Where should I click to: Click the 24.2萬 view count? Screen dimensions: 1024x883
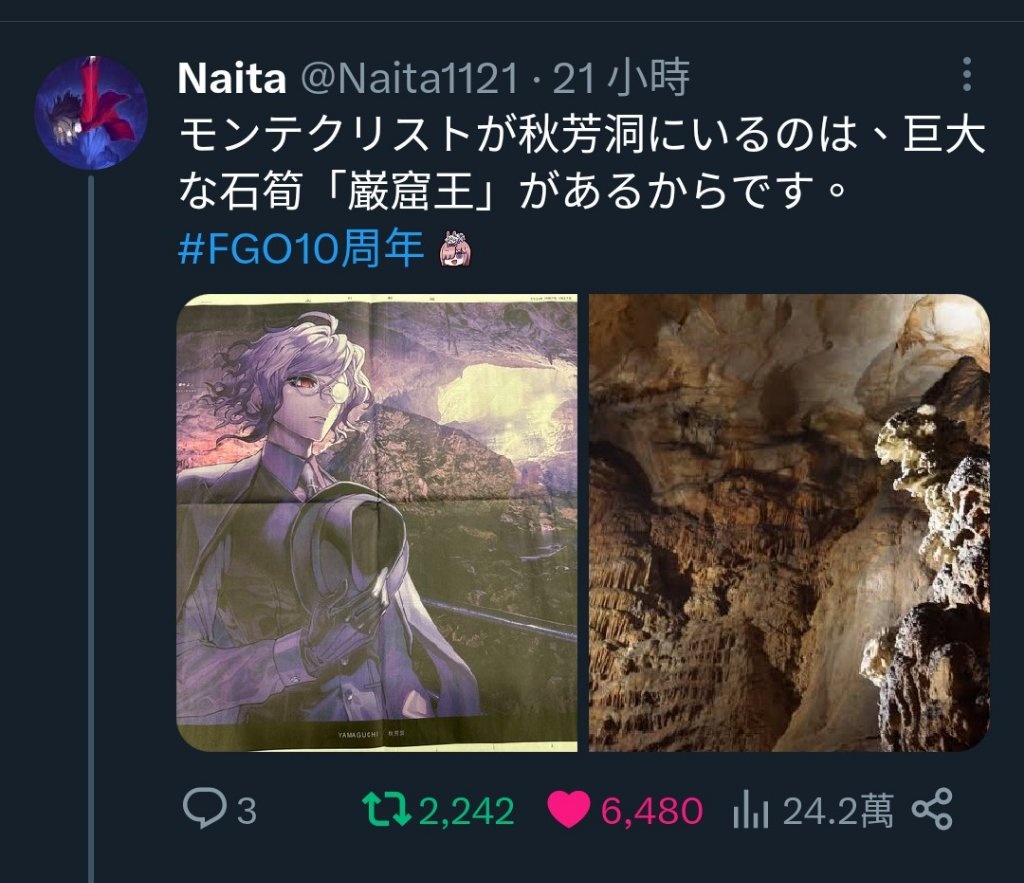838,811
